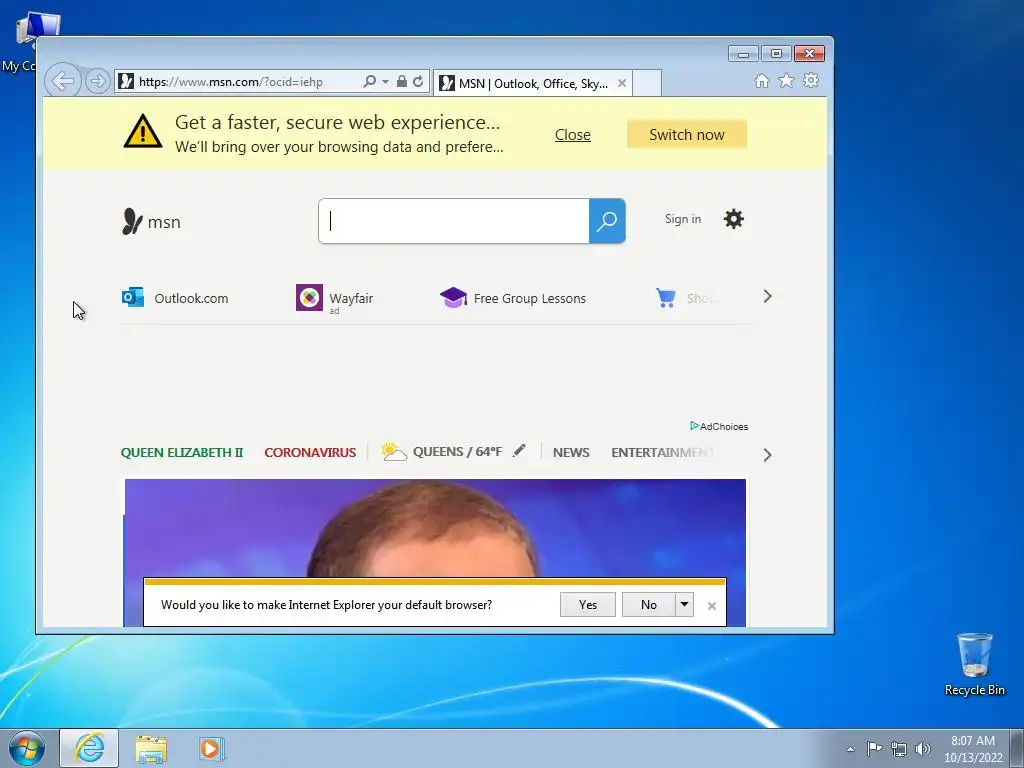The width and height of the screenshot is (1024, 768).
Task: Open the address bar autocomplete dropdown arrow
Action: [385, 82]
